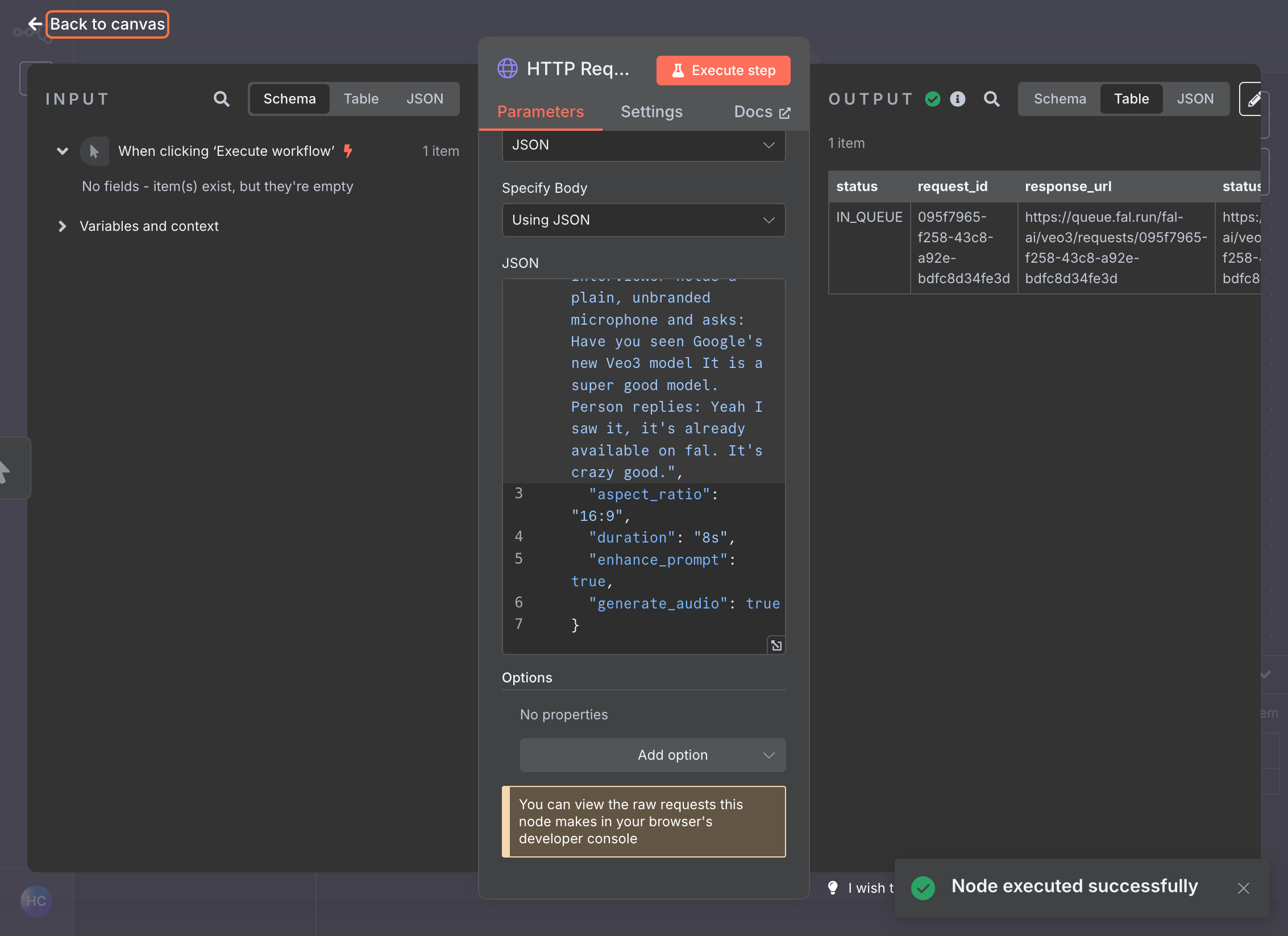Click the Output panel search icon
Image resolution: width=1288 pixels, height=936 pixels.
point(991,99)
